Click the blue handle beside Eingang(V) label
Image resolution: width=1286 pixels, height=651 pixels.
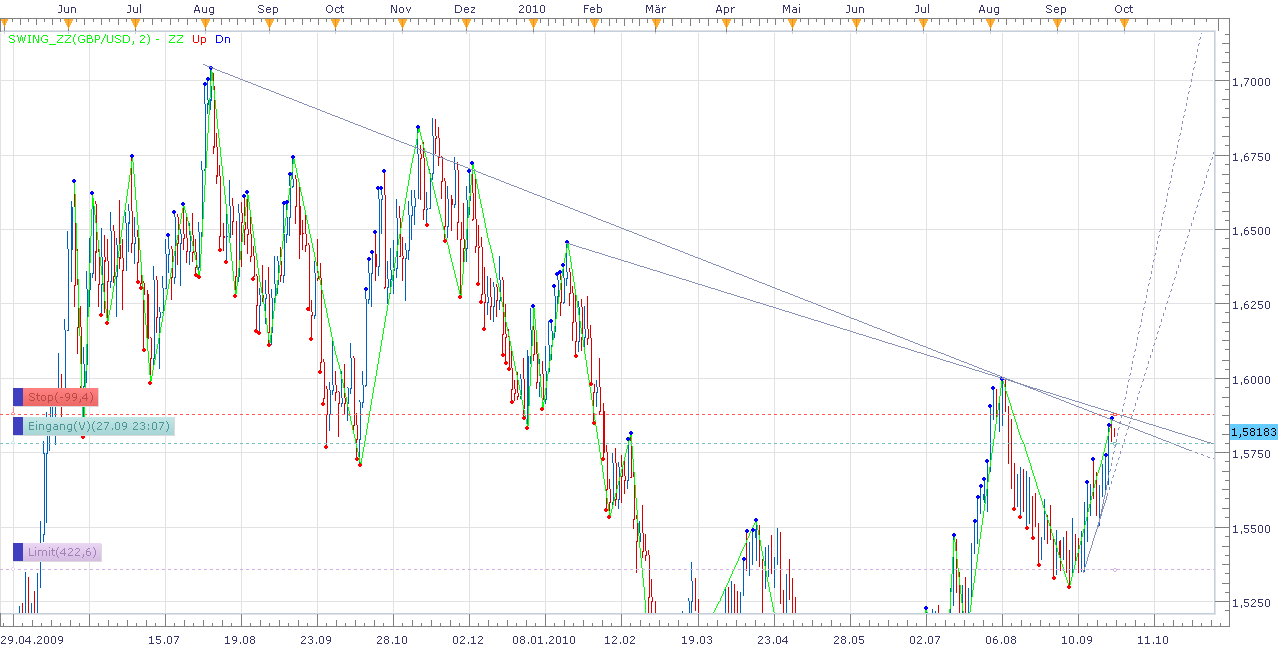[18, 426]
